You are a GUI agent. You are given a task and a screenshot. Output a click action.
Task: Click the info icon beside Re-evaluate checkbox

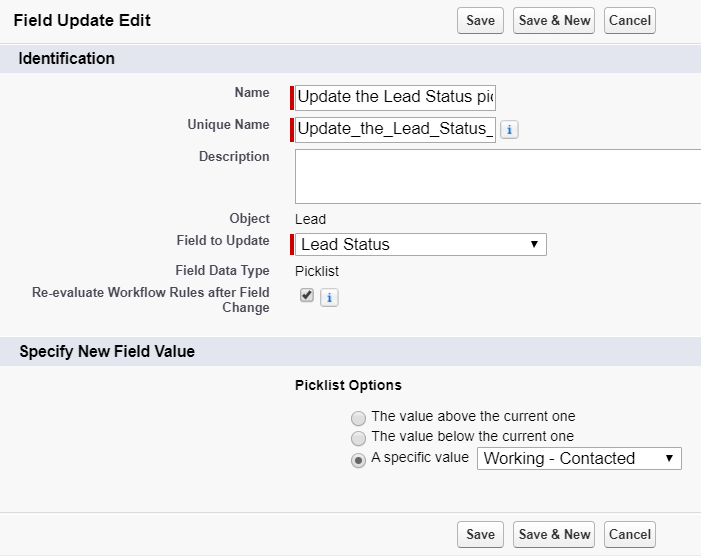(x=329, y=297)
